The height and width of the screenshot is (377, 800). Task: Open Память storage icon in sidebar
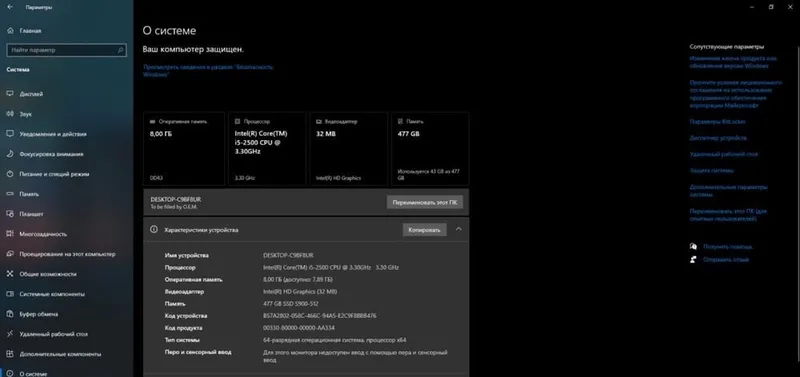coord(10,194)
